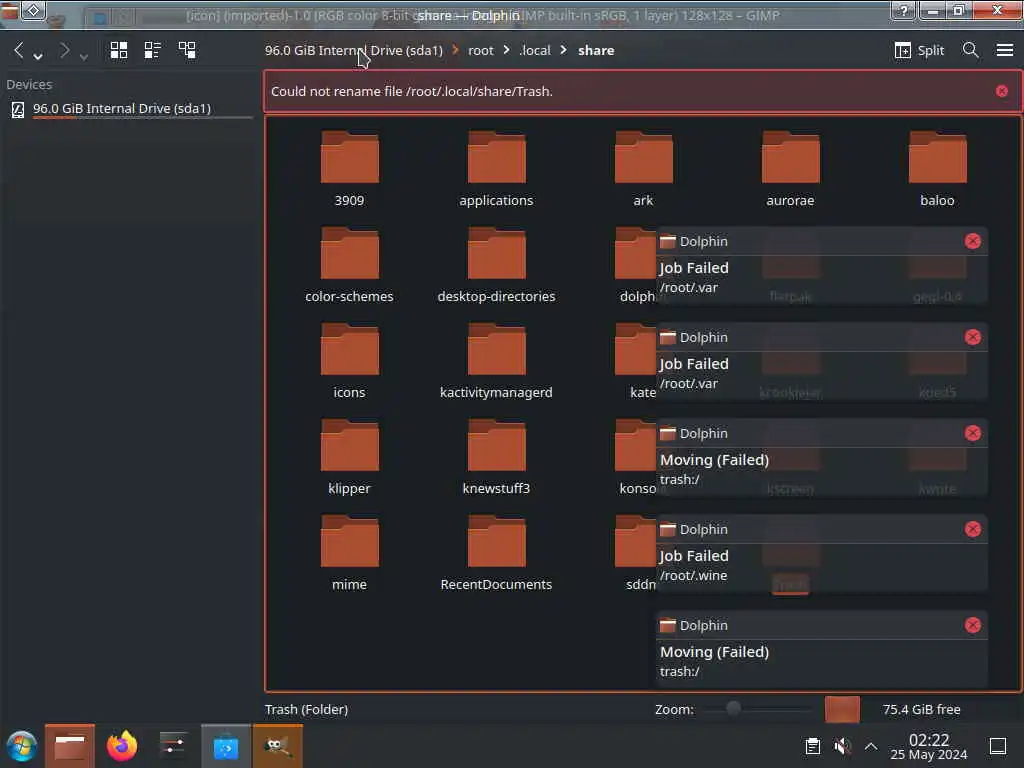This screenshot has height=768, width=1024.
Task: Close first Job Failed /root/.var notification
Action: [x=972, y=241]
